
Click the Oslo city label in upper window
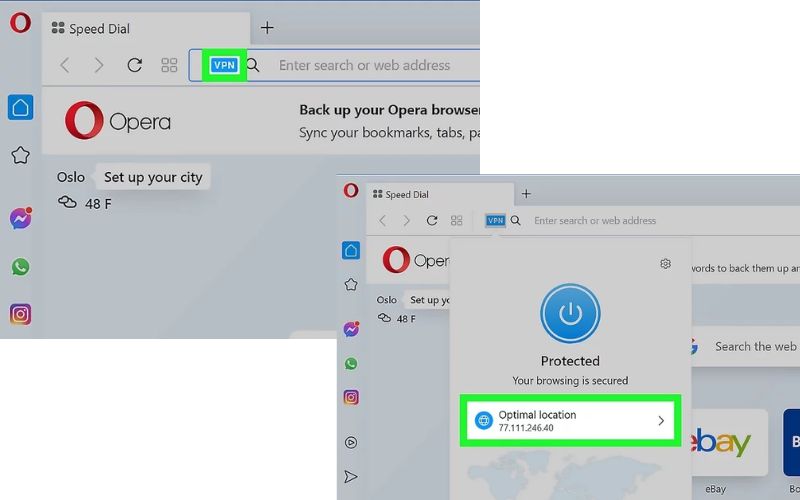coord(71,177)
